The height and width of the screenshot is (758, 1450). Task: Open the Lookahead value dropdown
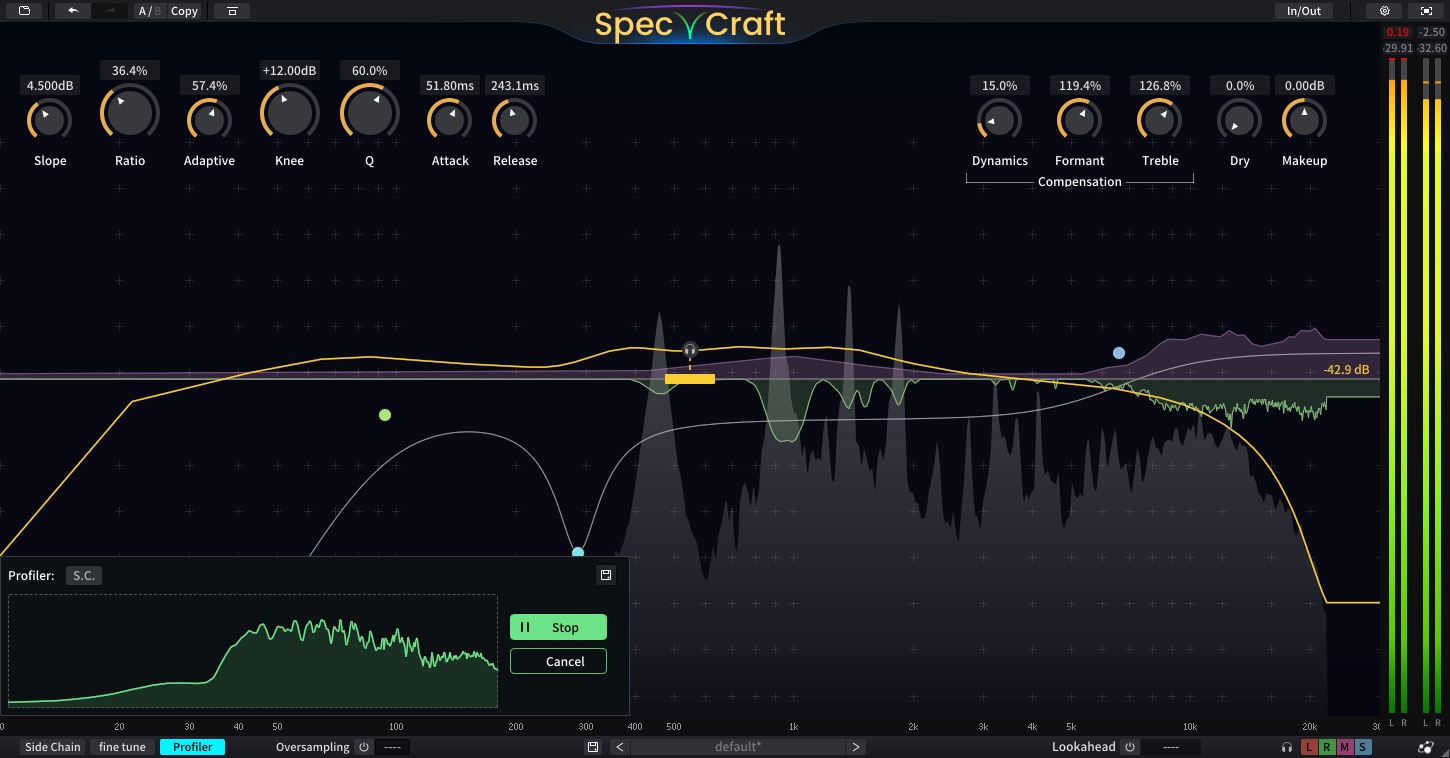click(x=1171, y=747)
